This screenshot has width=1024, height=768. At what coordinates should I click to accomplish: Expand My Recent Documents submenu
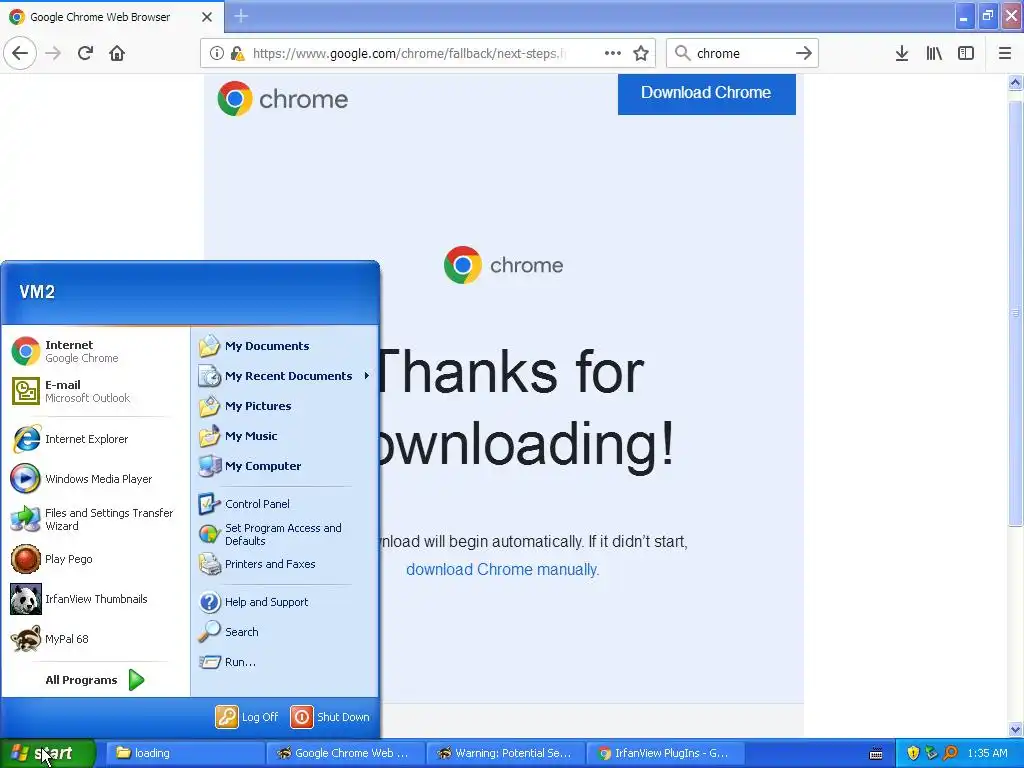pyautogui.click(x=285, y=376)
